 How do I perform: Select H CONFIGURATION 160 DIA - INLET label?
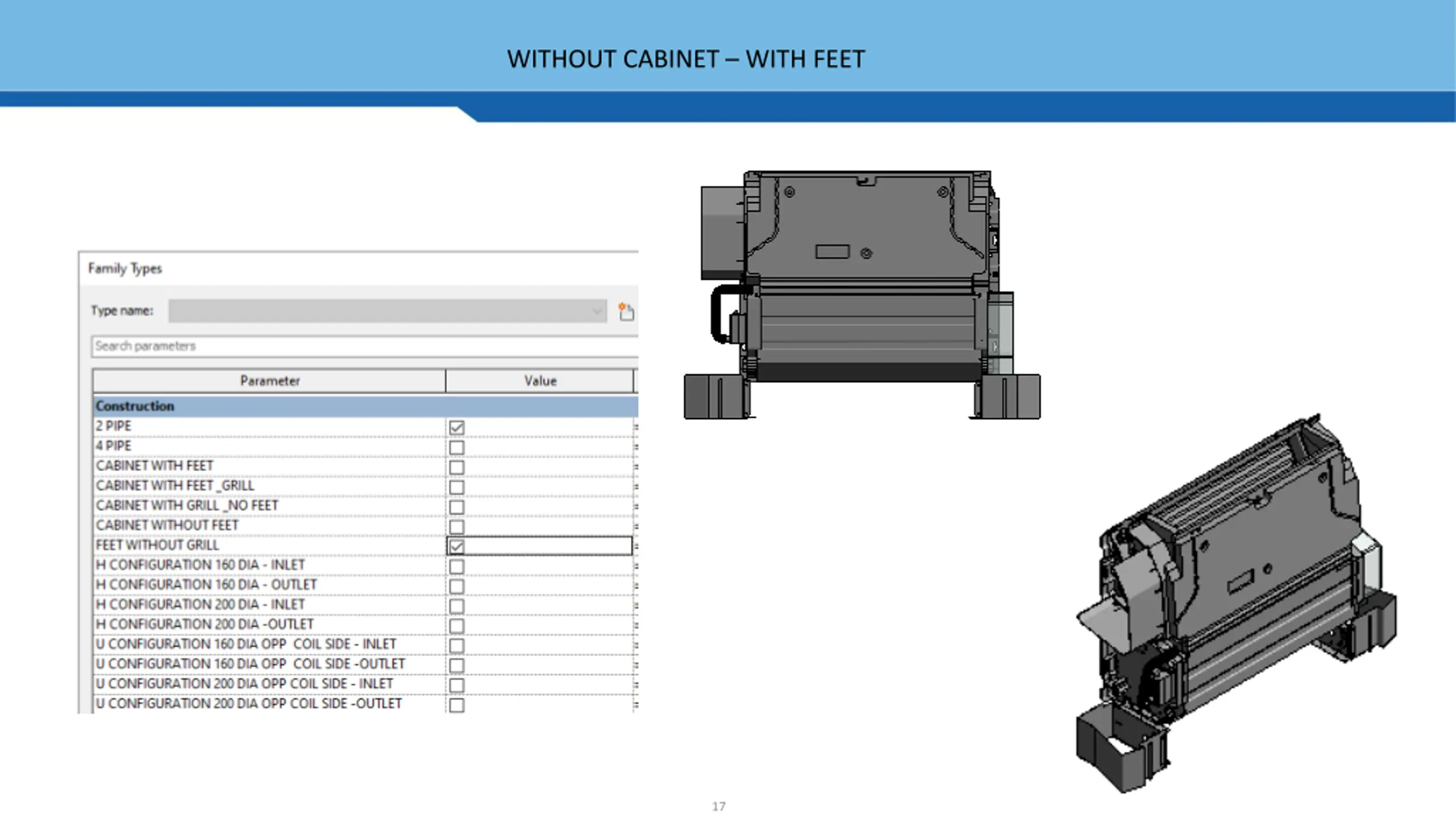[x=200, y=565]
